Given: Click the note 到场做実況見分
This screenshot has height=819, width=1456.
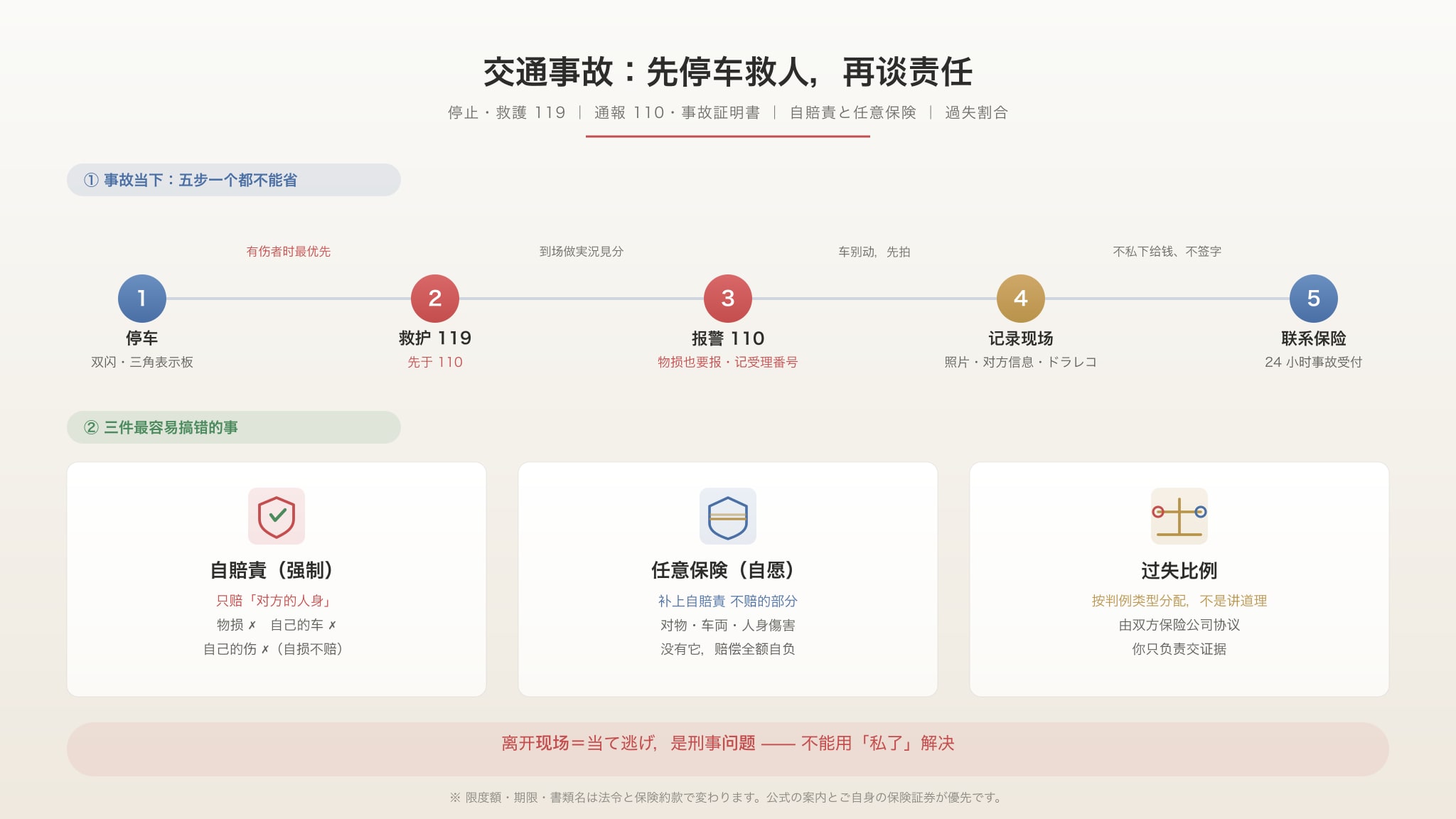Looking at the screenshot, I should (x=582, y=252).
